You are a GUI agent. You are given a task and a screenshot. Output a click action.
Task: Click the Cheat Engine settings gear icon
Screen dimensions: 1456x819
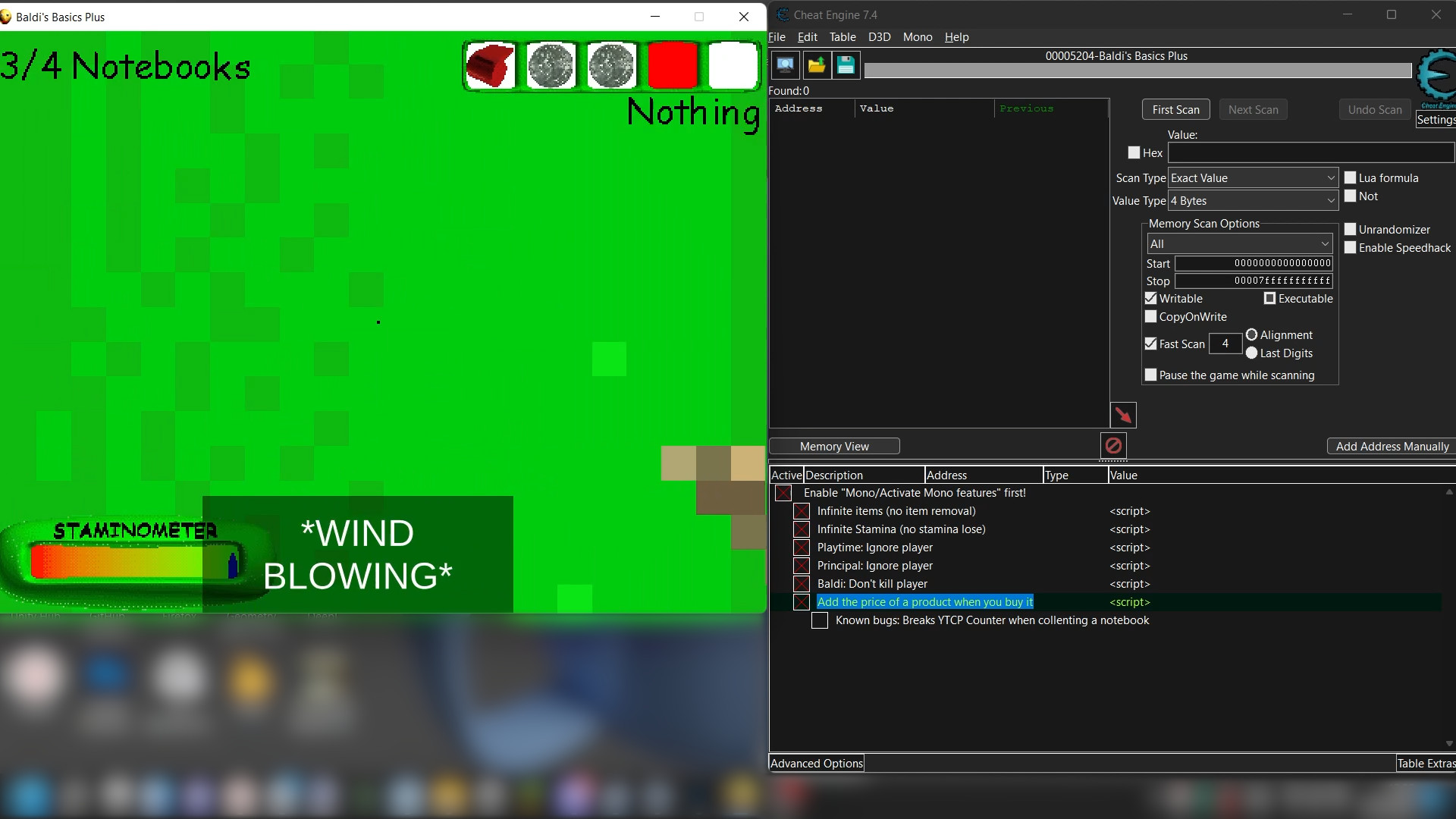[1437, 78]
